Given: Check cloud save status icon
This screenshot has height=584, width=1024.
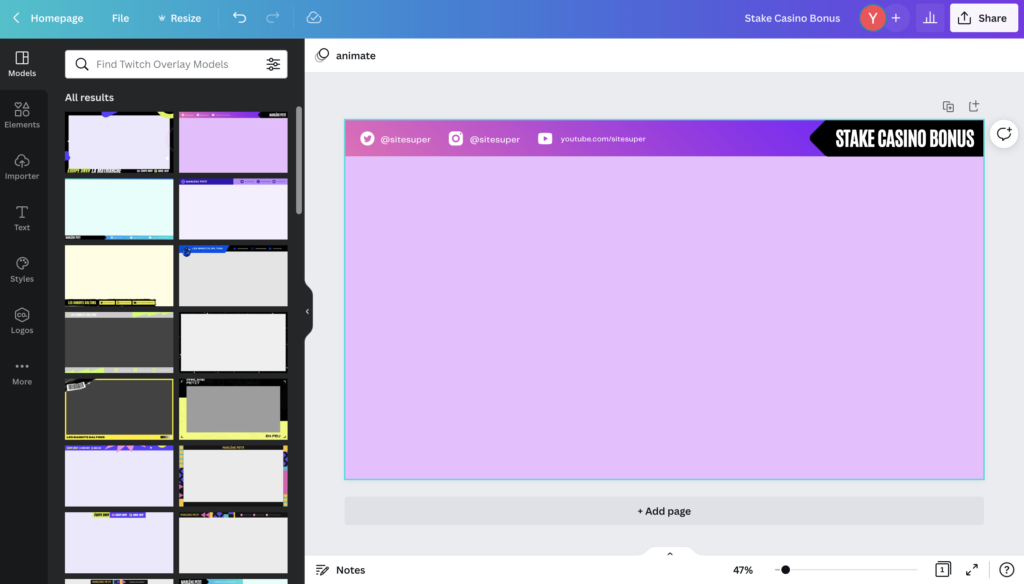Looking at the screenshot, I should pyautogui.click(x=313, y=18).
